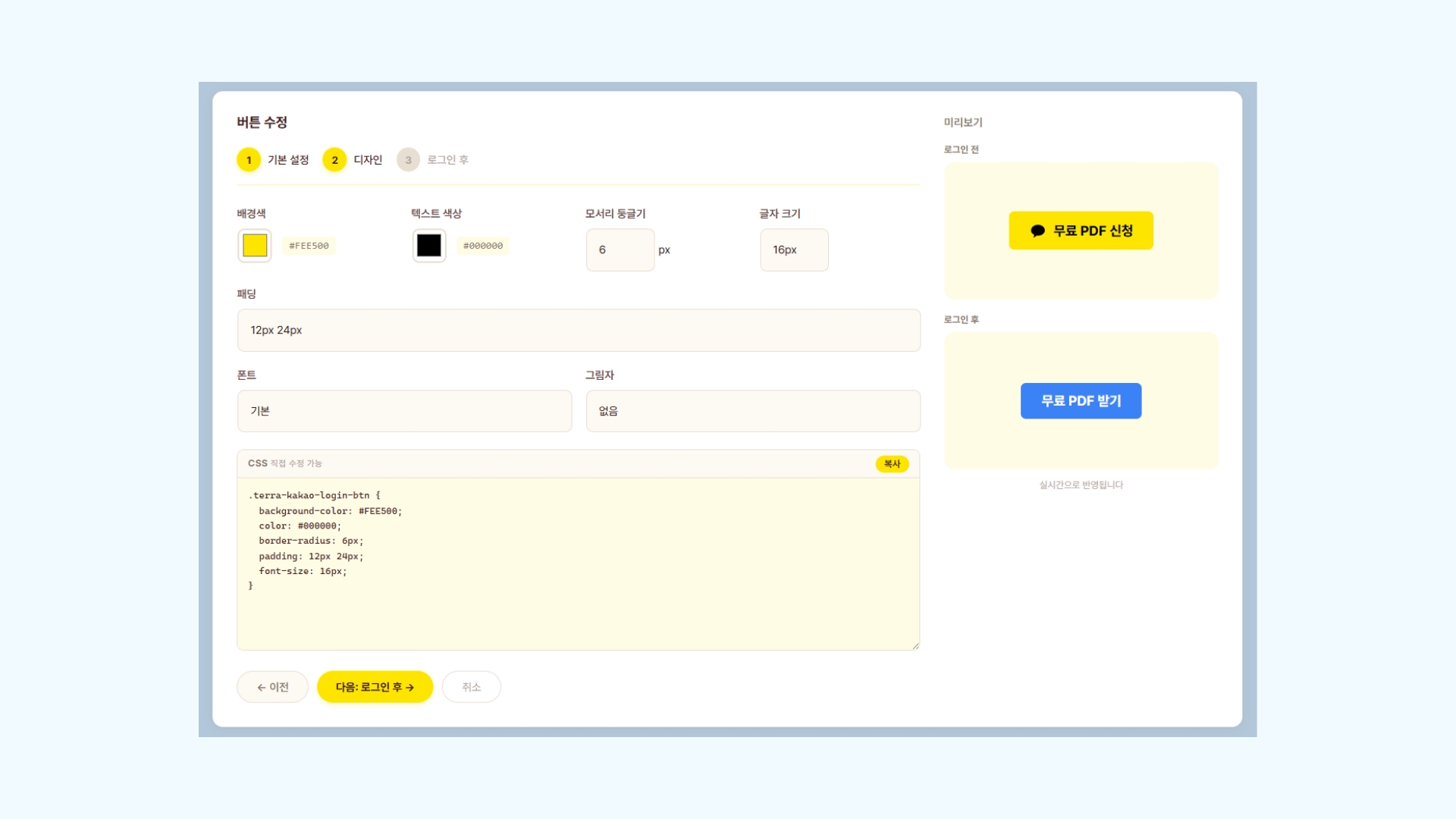Open the yellow background color swatch

(x=255, y=246)
